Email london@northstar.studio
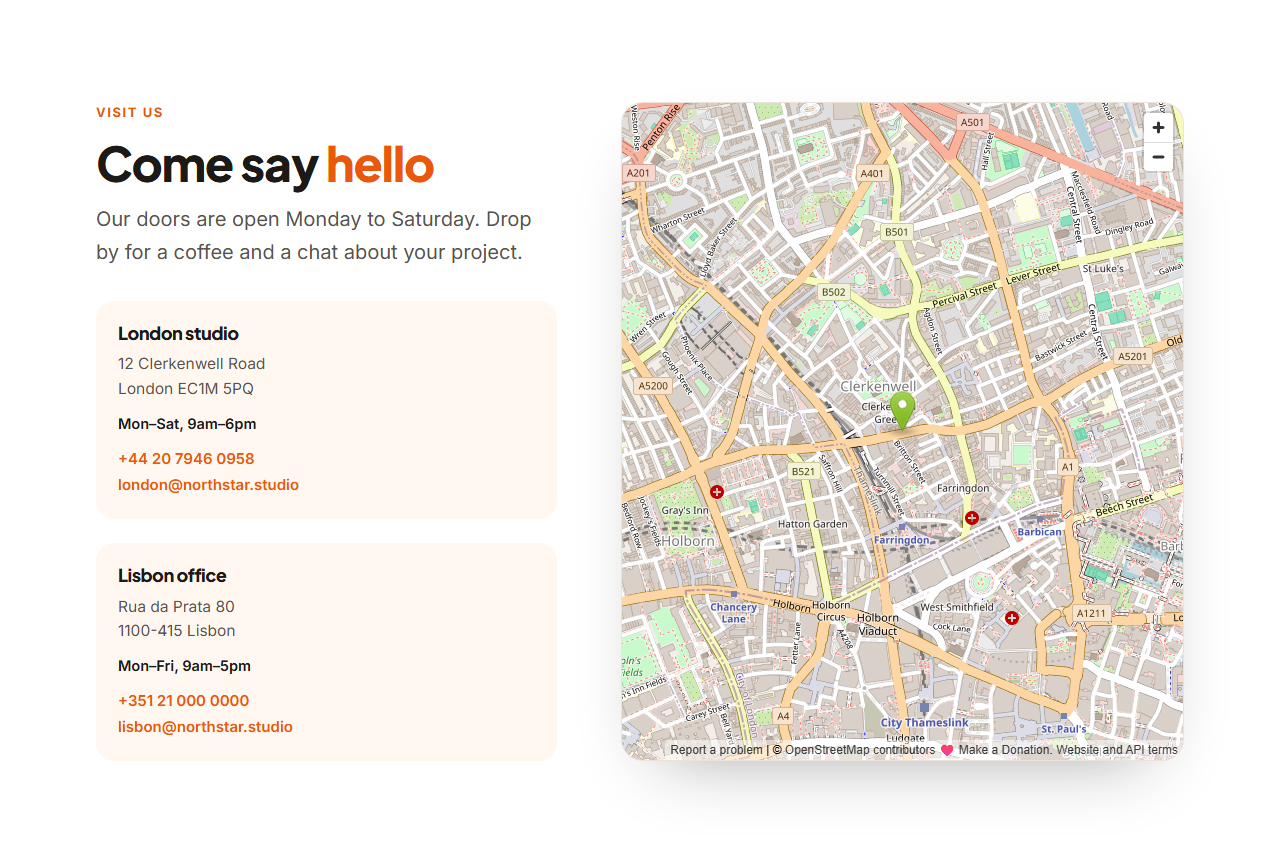1280x864 pixels. coord(208,485)
